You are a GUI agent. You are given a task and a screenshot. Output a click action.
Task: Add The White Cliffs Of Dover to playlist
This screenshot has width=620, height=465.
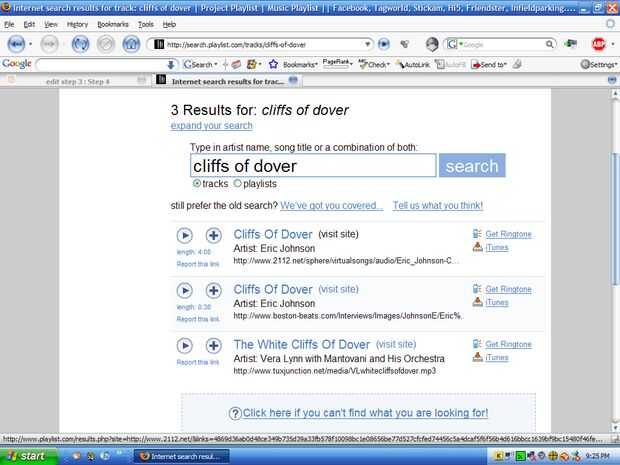pos(214,346)
